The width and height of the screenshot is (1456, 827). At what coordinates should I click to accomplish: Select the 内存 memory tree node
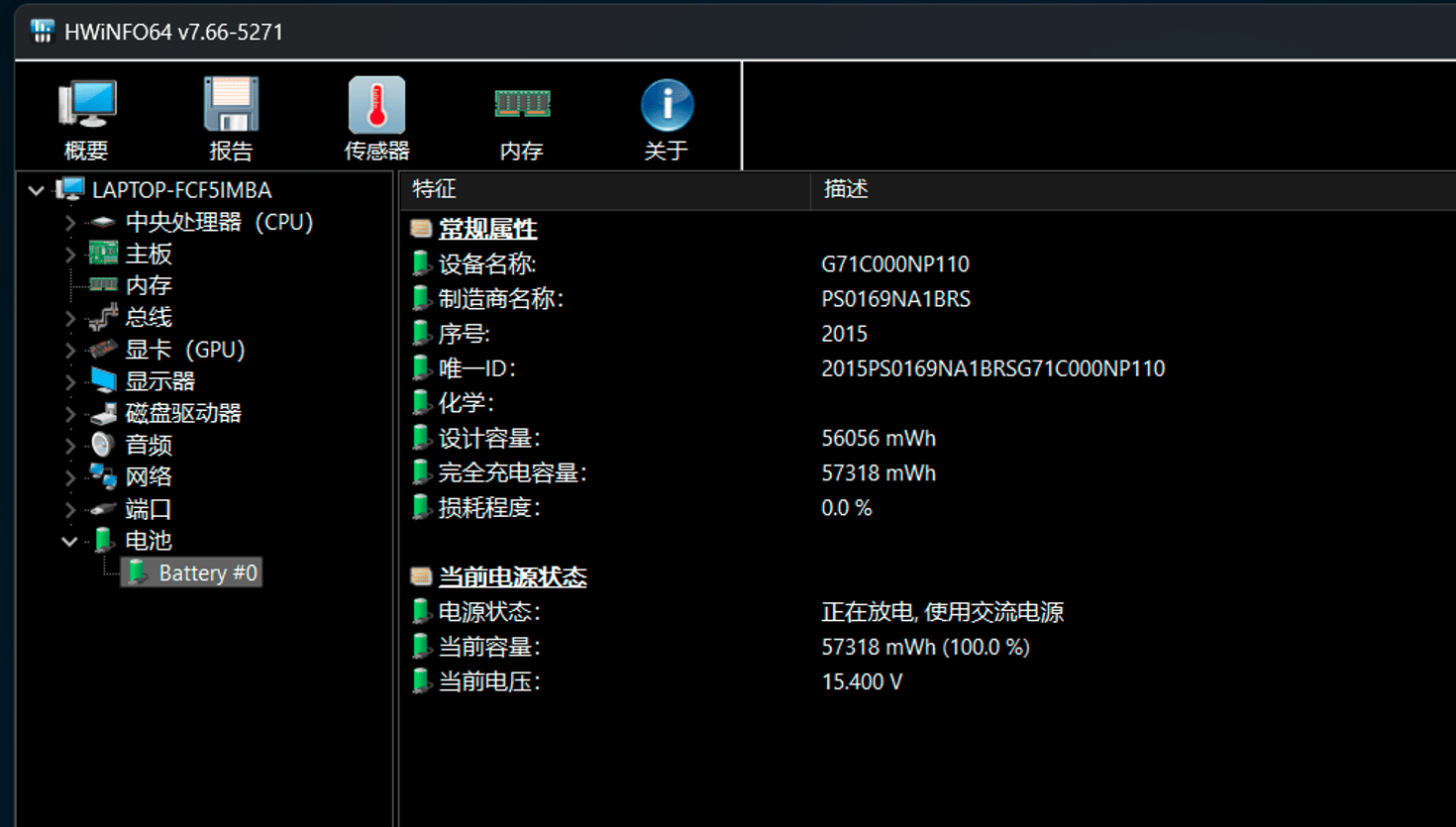coord(148,286)
